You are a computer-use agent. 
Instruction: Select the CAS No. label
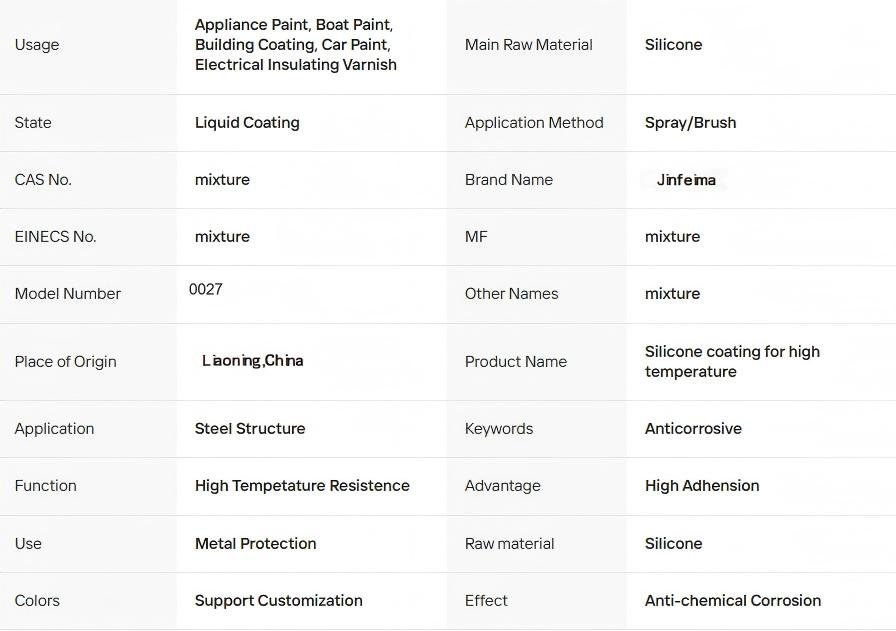pyautogui.click(x=43, y=180)
